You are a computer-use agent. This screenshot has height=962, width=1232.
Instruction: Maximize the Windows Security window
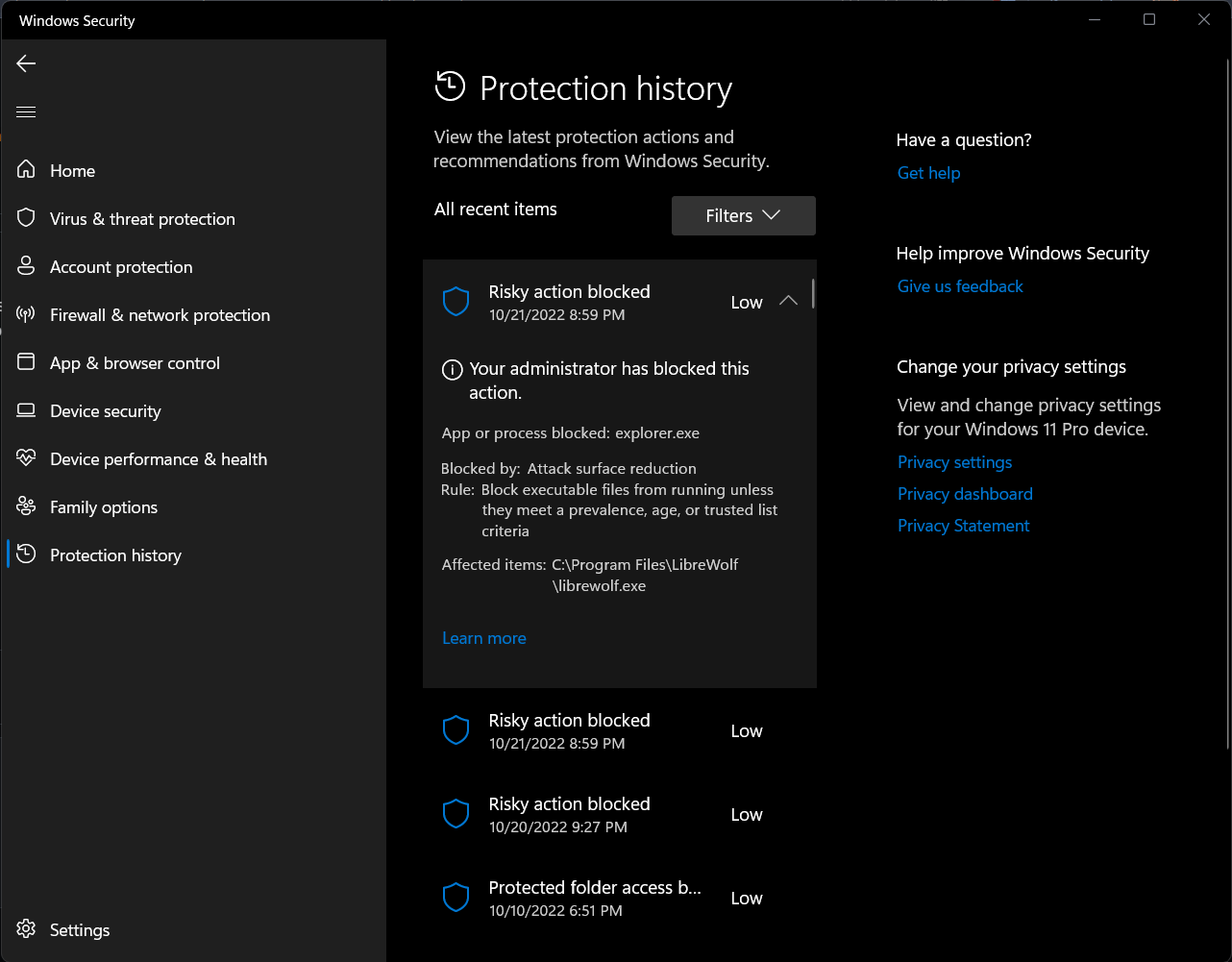click(x=1149, y=19)
